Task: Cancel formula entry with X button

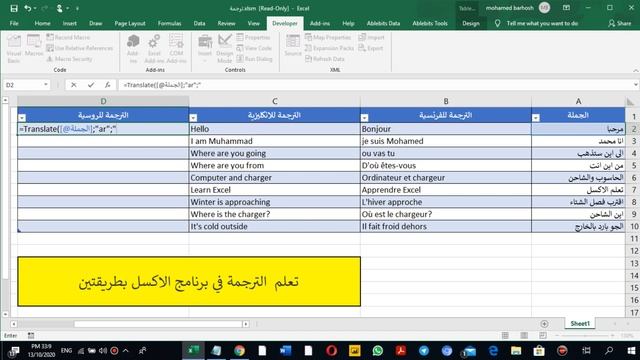Action: pyautogui.click(x=73, y=85)
